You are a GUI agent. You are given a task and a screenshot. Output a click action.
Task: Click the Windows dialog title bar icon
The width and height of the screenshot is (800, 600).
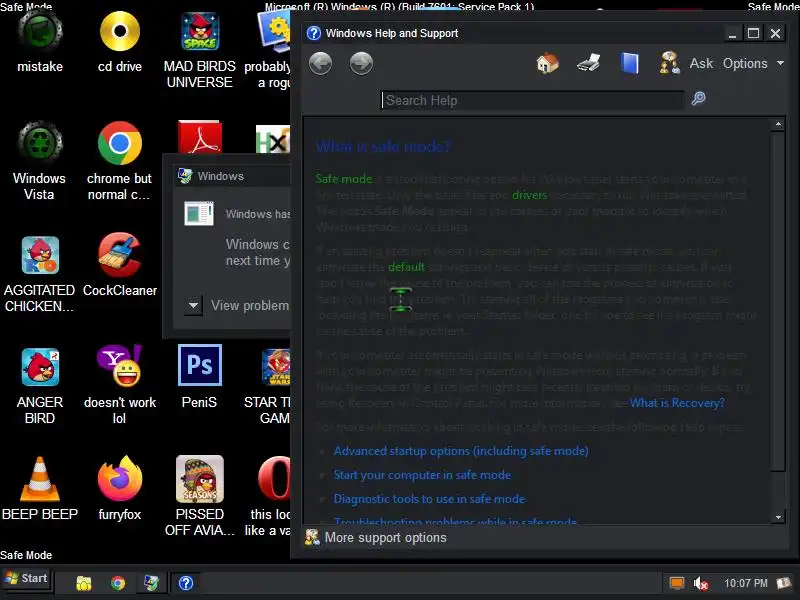185,176
